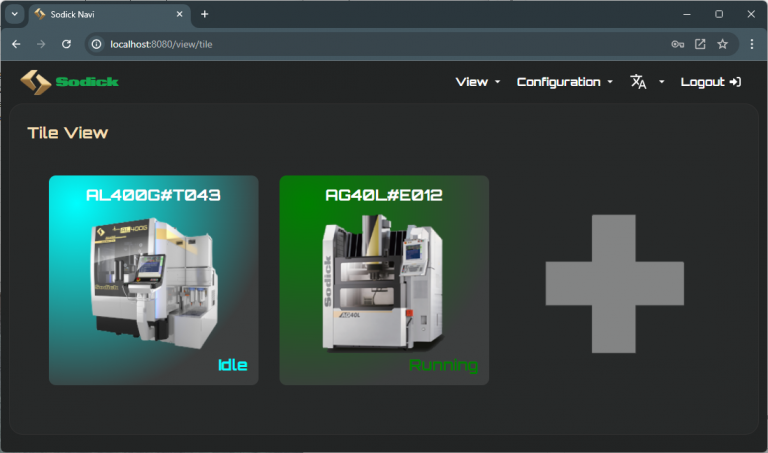Bookmark this page with star icon
Image resolution: width=768 pixels, height=453 pixels.
(722, 44)
